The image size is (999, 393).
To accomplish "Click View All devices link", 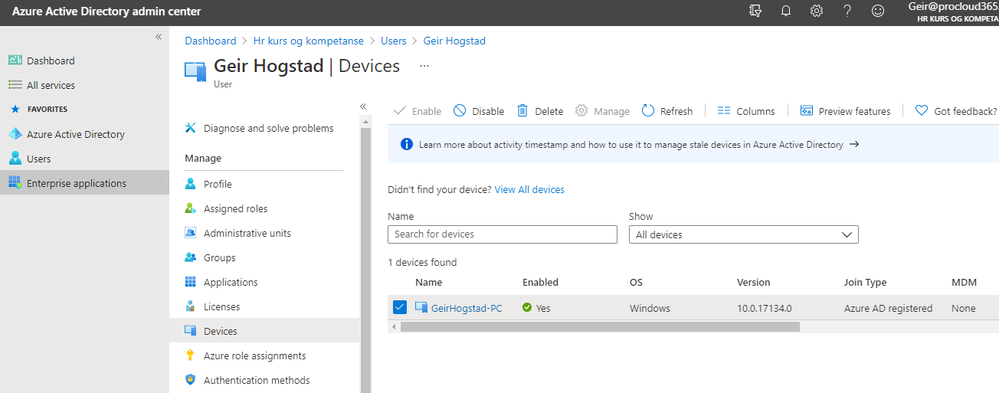I will coord(529,190).
